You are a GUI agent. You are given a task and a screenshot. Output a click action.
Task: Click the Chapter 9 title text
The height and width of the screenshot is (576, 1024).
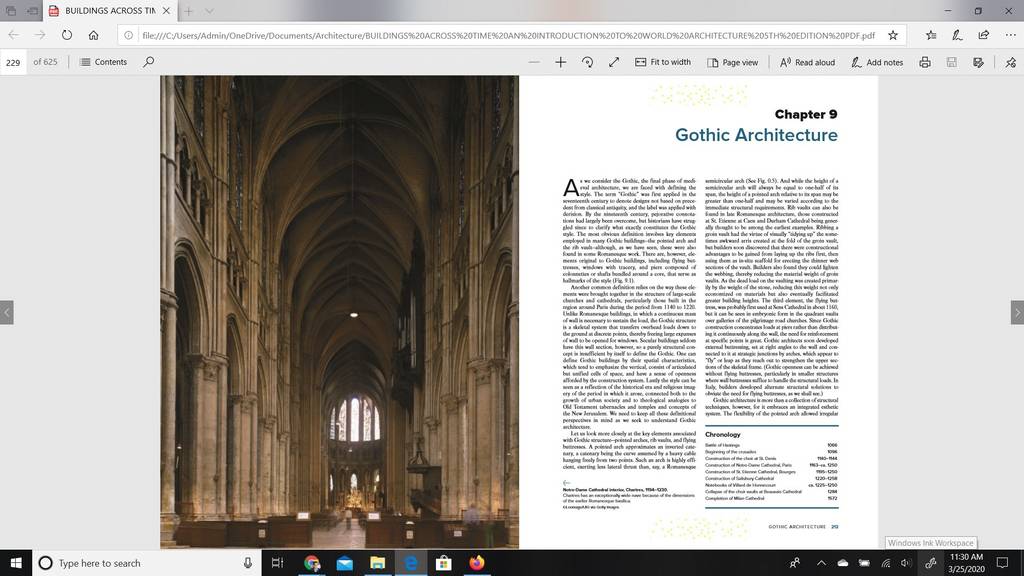click(806, 114)
